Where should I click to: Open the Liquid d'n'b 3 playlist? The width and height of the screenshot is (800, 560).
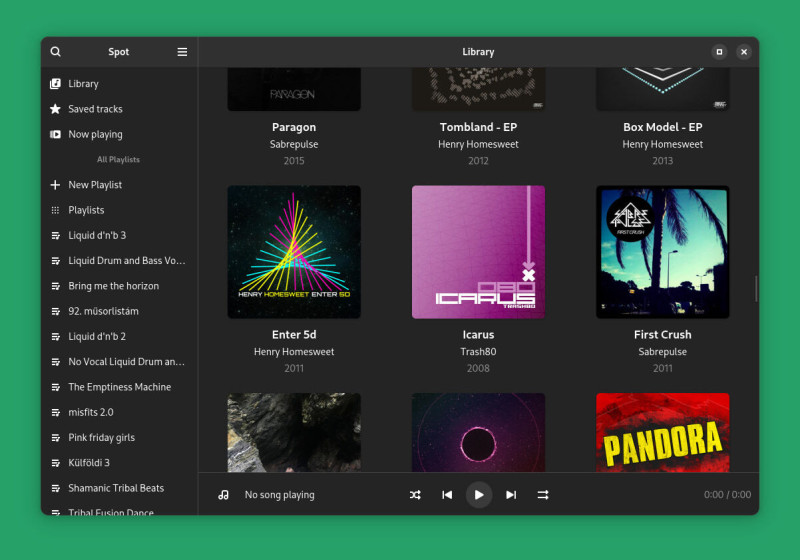118,235
